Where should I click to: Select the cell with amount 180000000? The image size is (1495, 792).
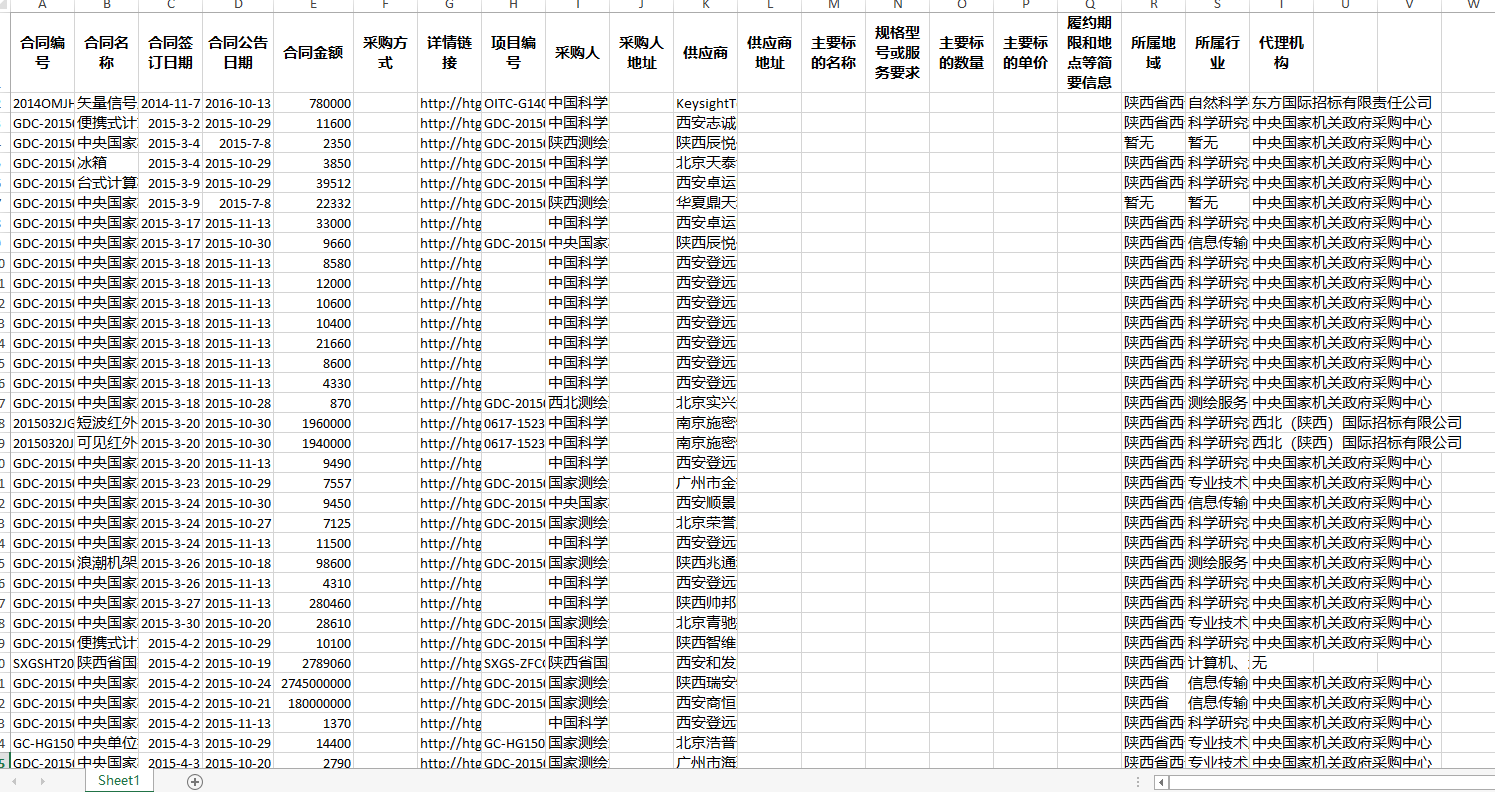click(x=313, y=703)
